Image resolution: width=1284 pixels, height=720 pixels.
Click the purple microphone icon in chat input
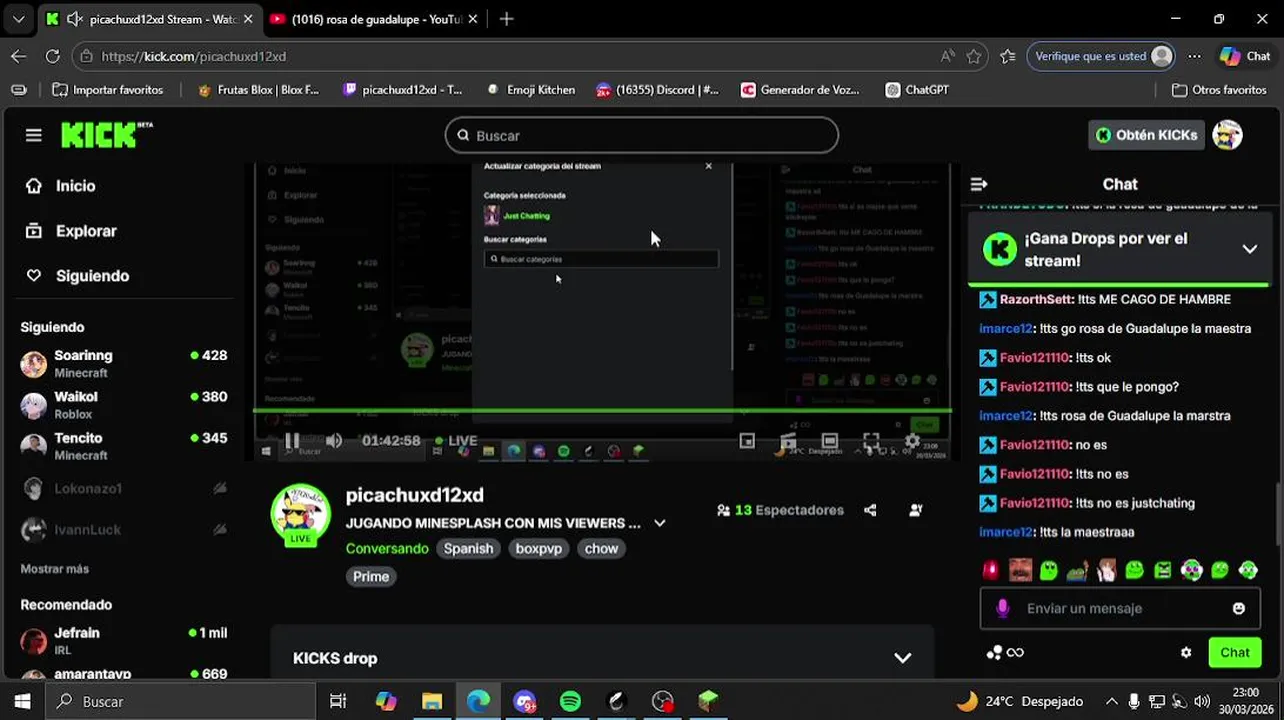point(1003,608)
